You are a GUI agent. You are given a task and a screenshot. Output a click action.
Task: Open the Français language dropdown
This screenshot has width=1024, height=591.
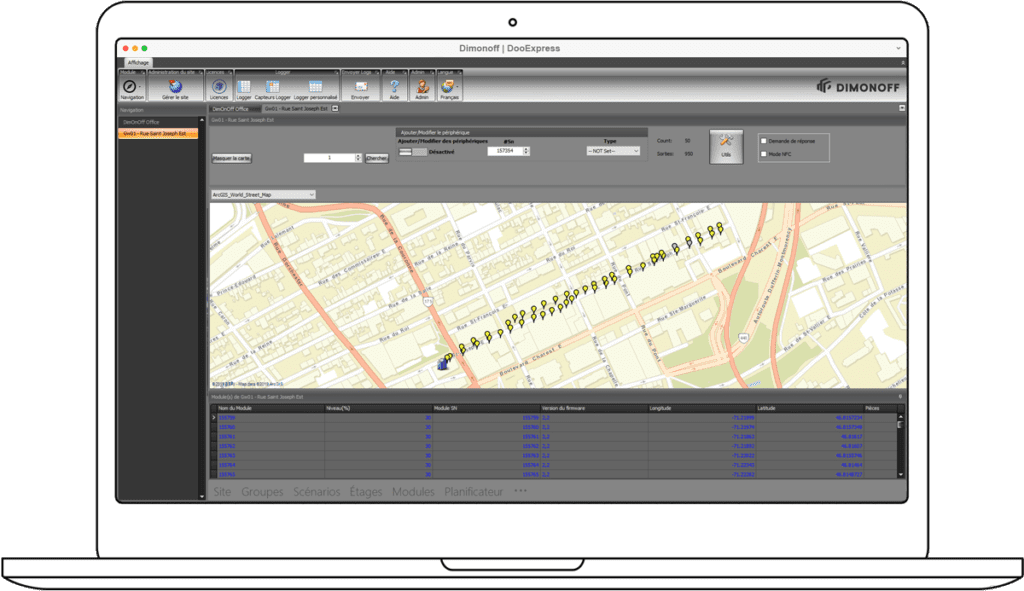click(450, 87)
